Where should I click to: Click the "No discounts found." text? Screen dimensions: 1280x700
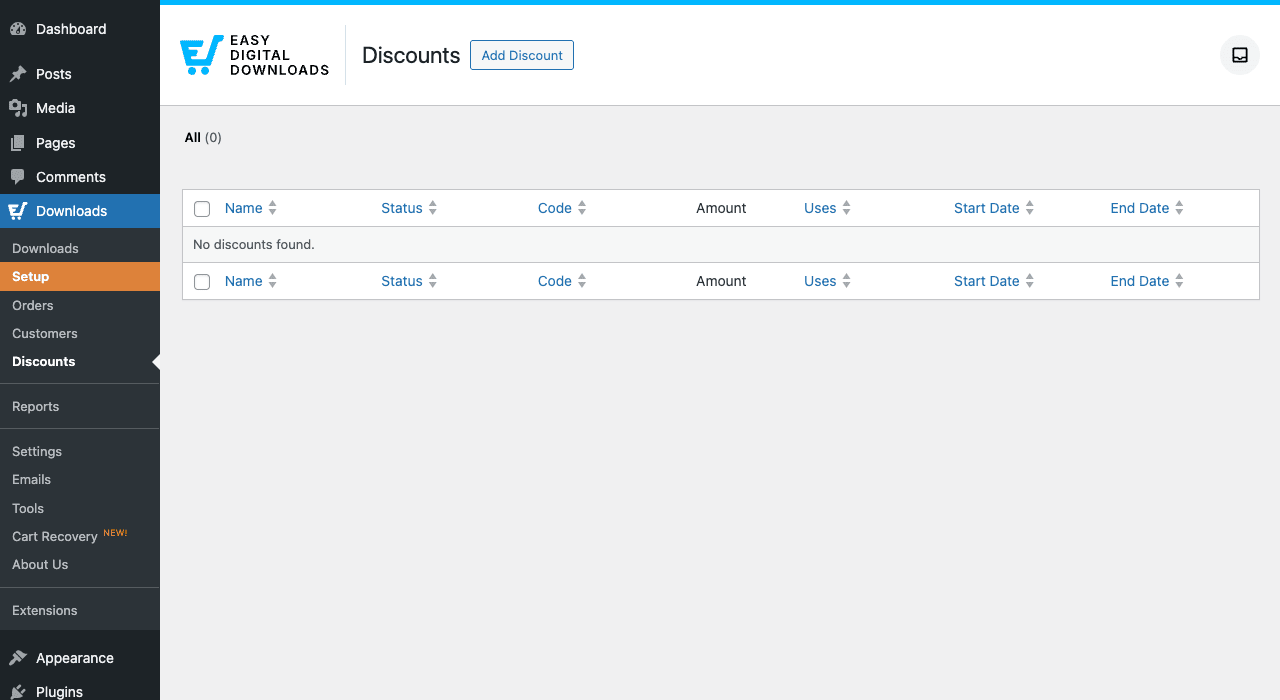[x=254, y=244]
